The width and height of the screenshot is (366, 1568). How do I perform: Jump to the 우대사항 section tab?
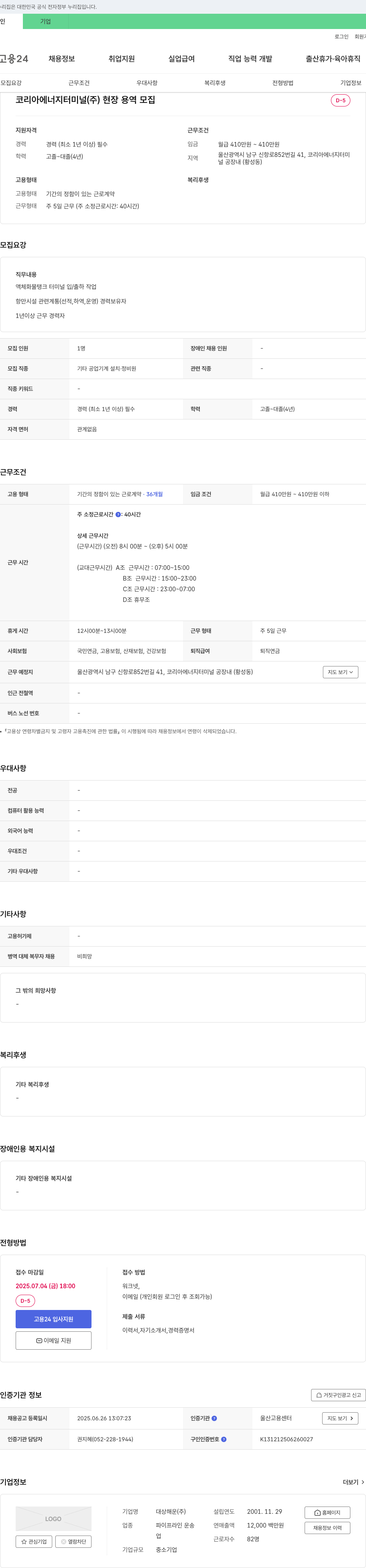click(147, 83)
